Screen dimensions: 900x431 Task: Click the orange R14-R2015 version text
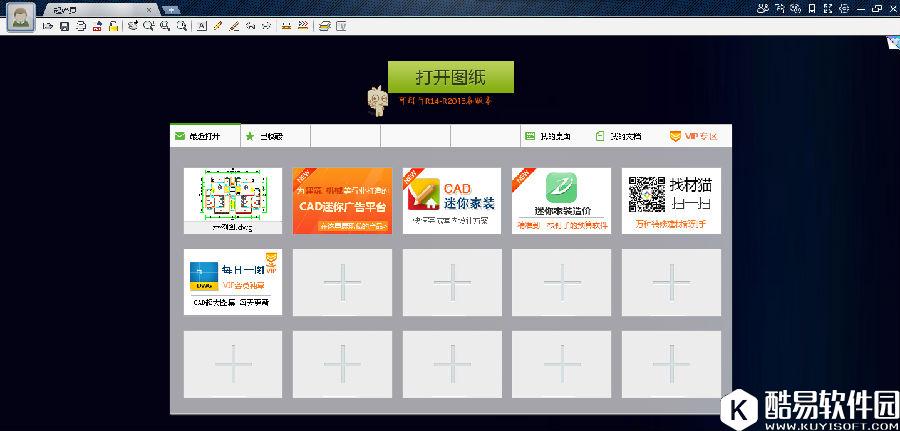446,101
